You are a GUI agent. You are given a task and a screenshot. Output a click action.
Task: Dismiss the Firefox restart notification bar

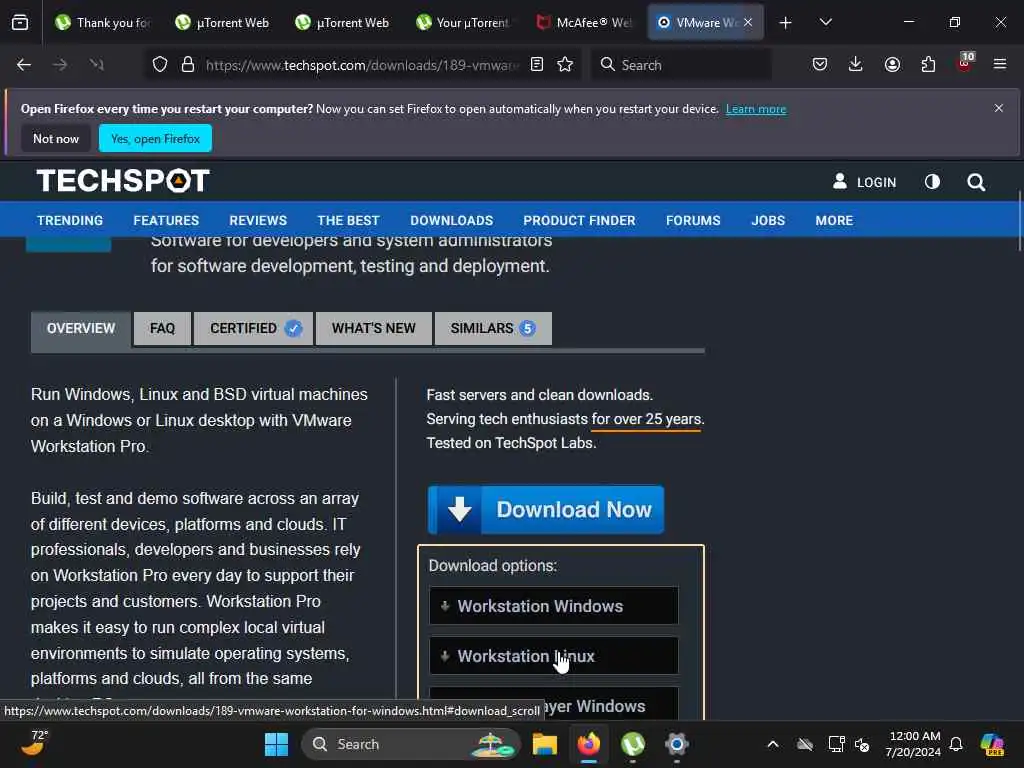tap(999, 108)
